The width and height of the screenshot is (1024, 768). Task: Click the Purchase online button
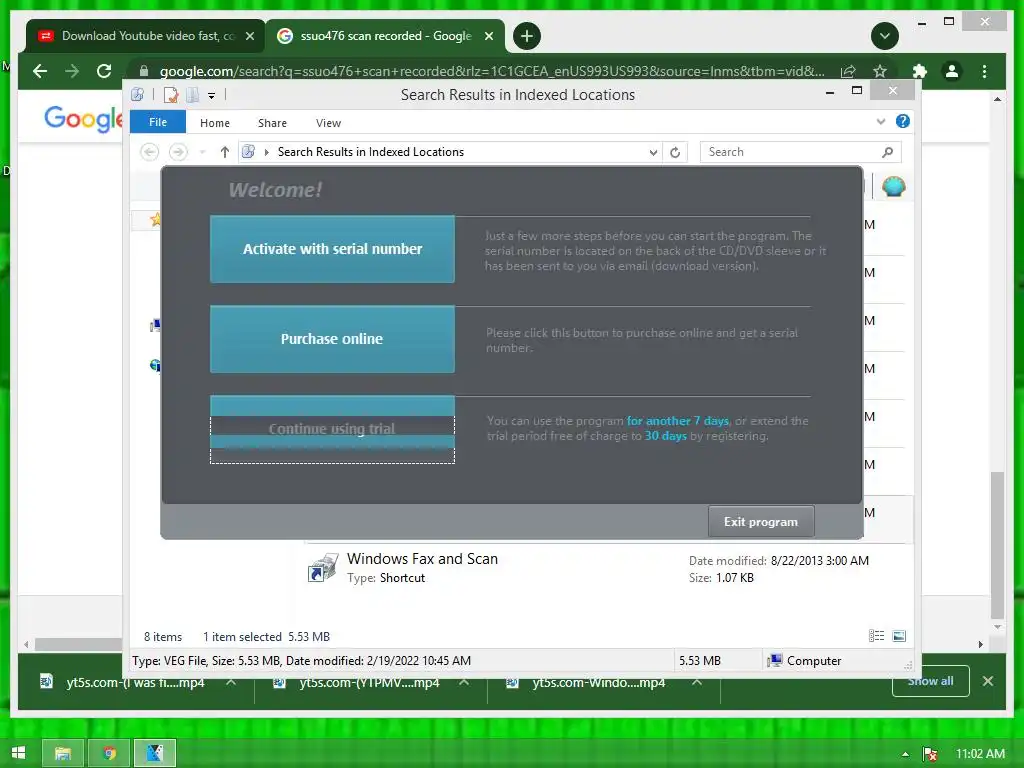[x=332, y=339]
